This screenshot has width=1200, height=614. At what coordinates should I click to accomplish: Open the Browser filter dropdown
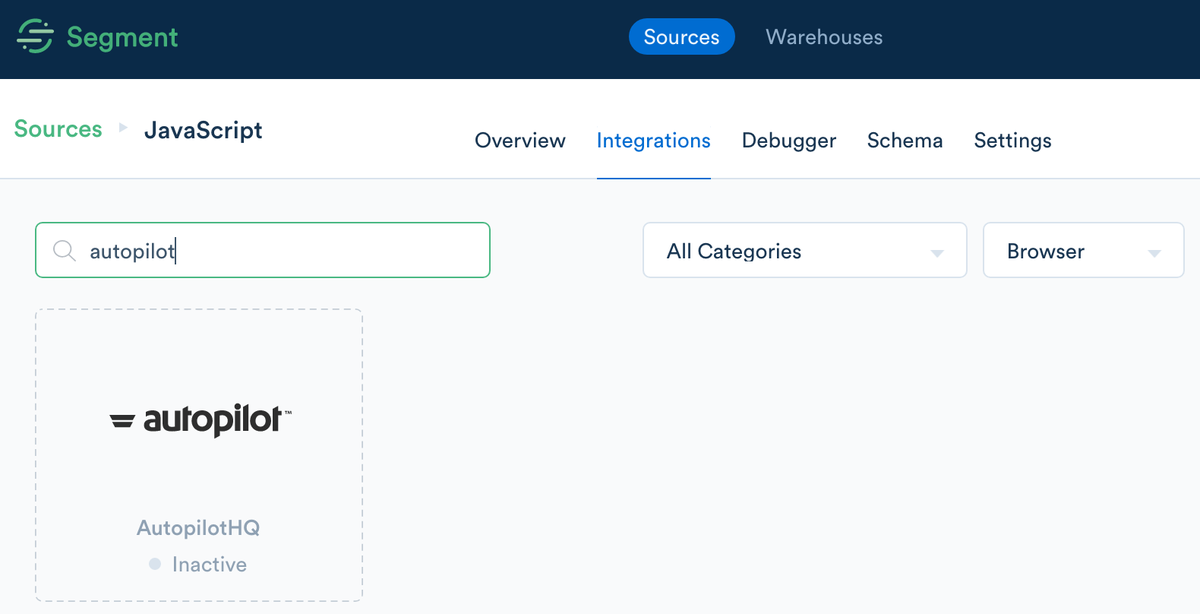point(1083,250)
